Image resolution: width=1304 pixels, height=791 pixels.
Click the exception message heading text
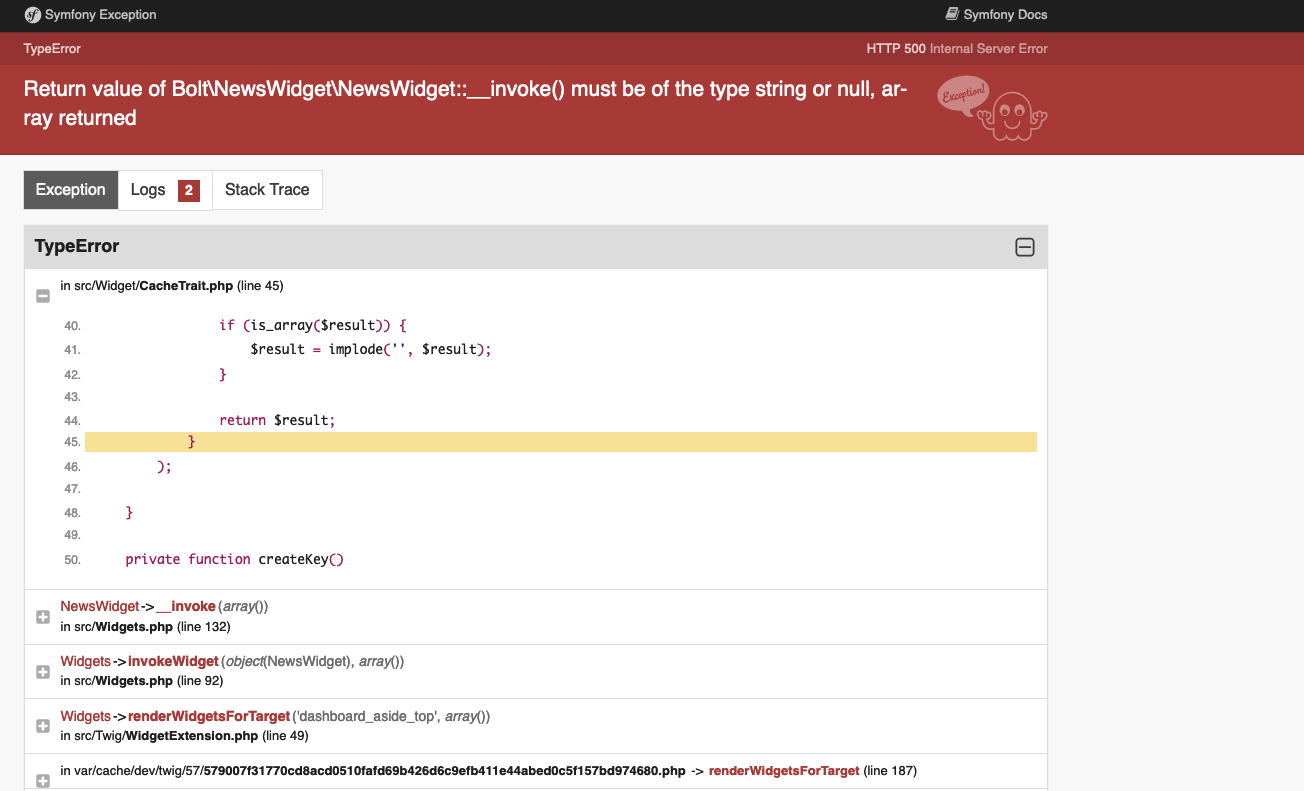(x=465, y=103)
